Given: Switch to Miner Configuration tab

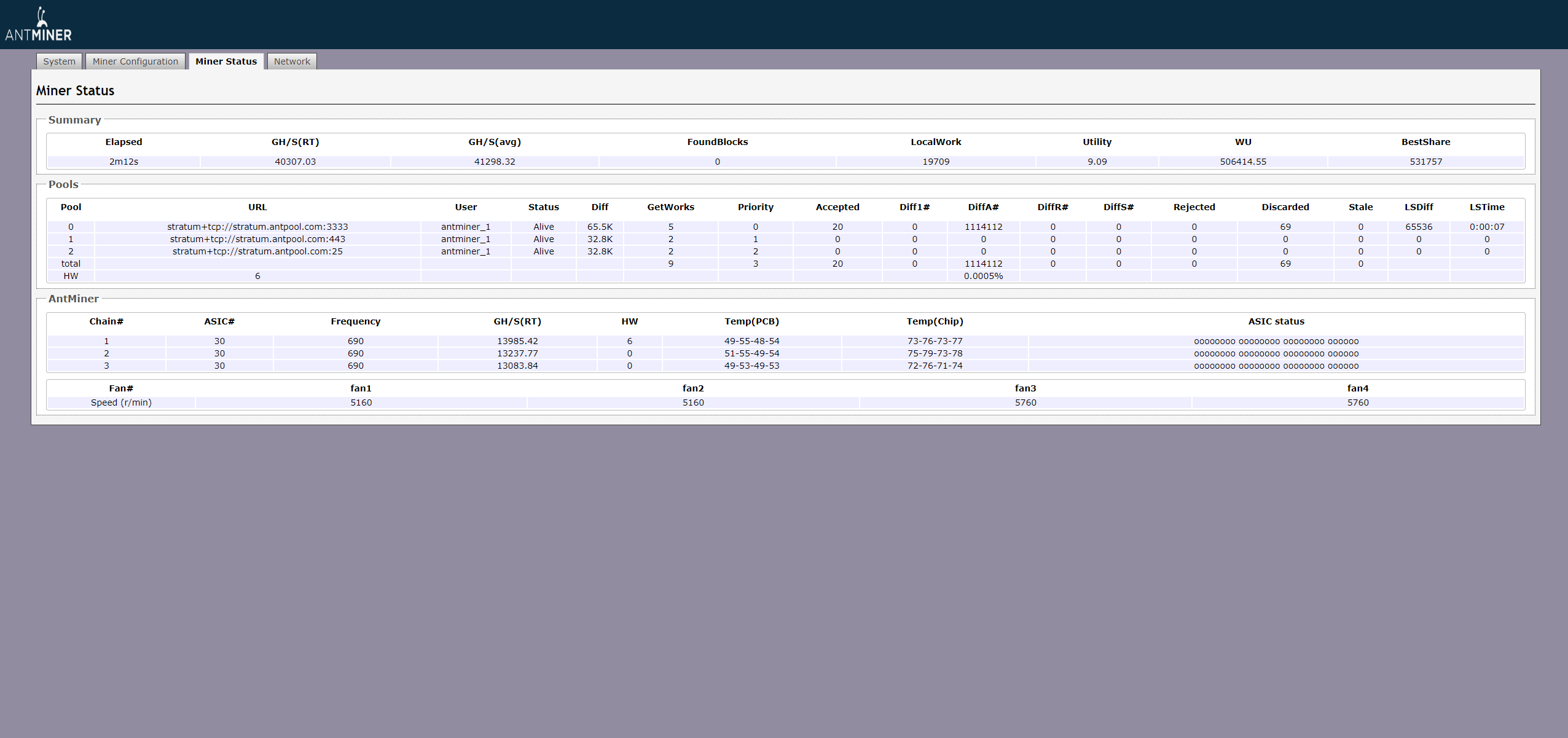Looking at the screenshot, I should 135,61.
